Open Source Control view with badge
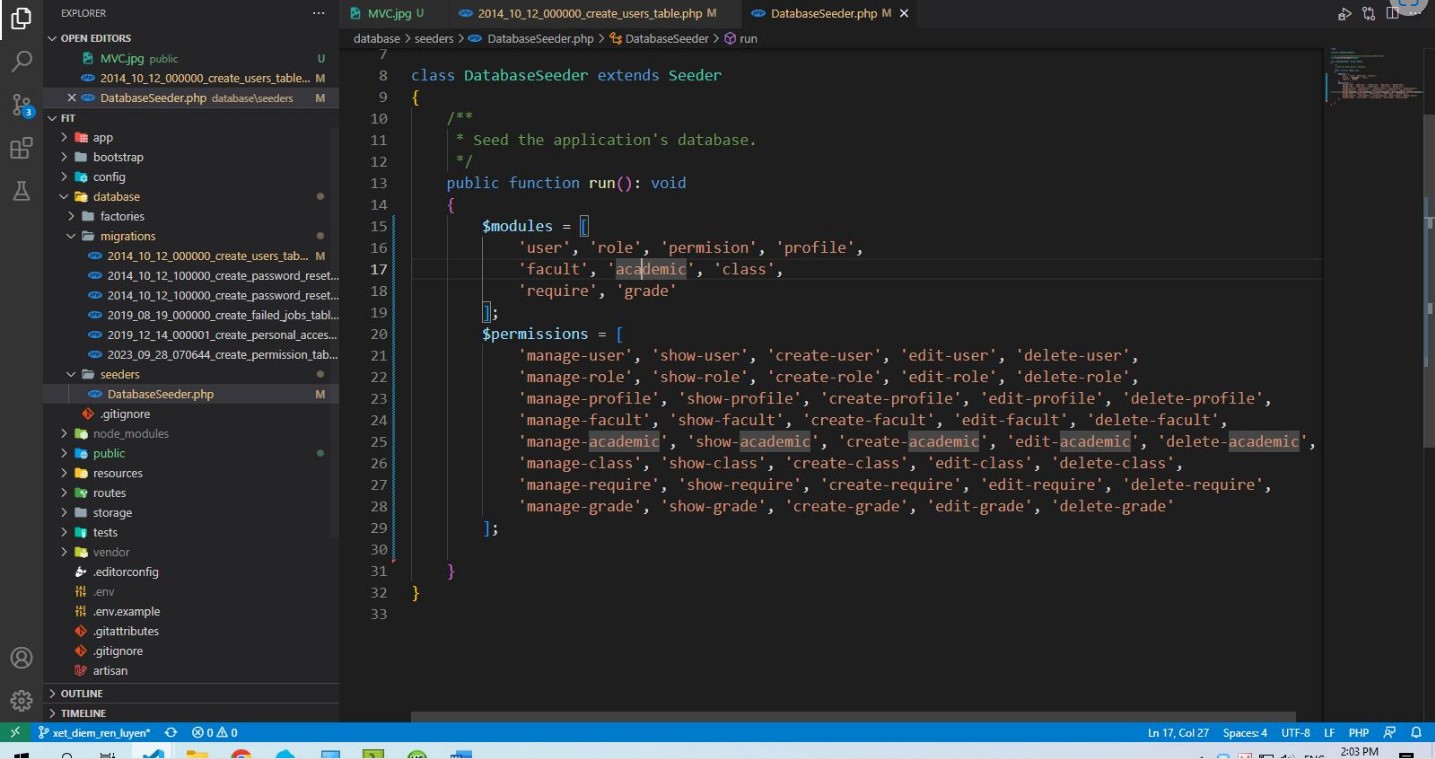1435x759 pixels. point(21,105)
